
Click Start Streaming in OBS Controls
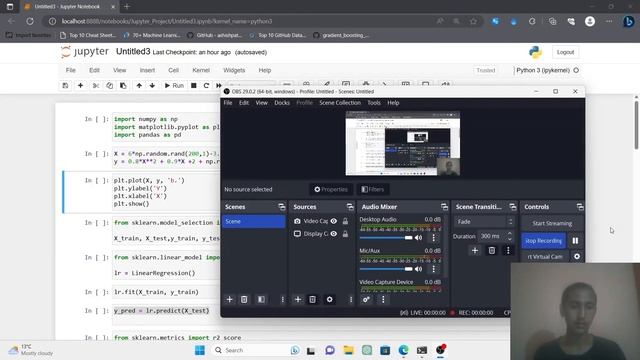tap(552, 223)
